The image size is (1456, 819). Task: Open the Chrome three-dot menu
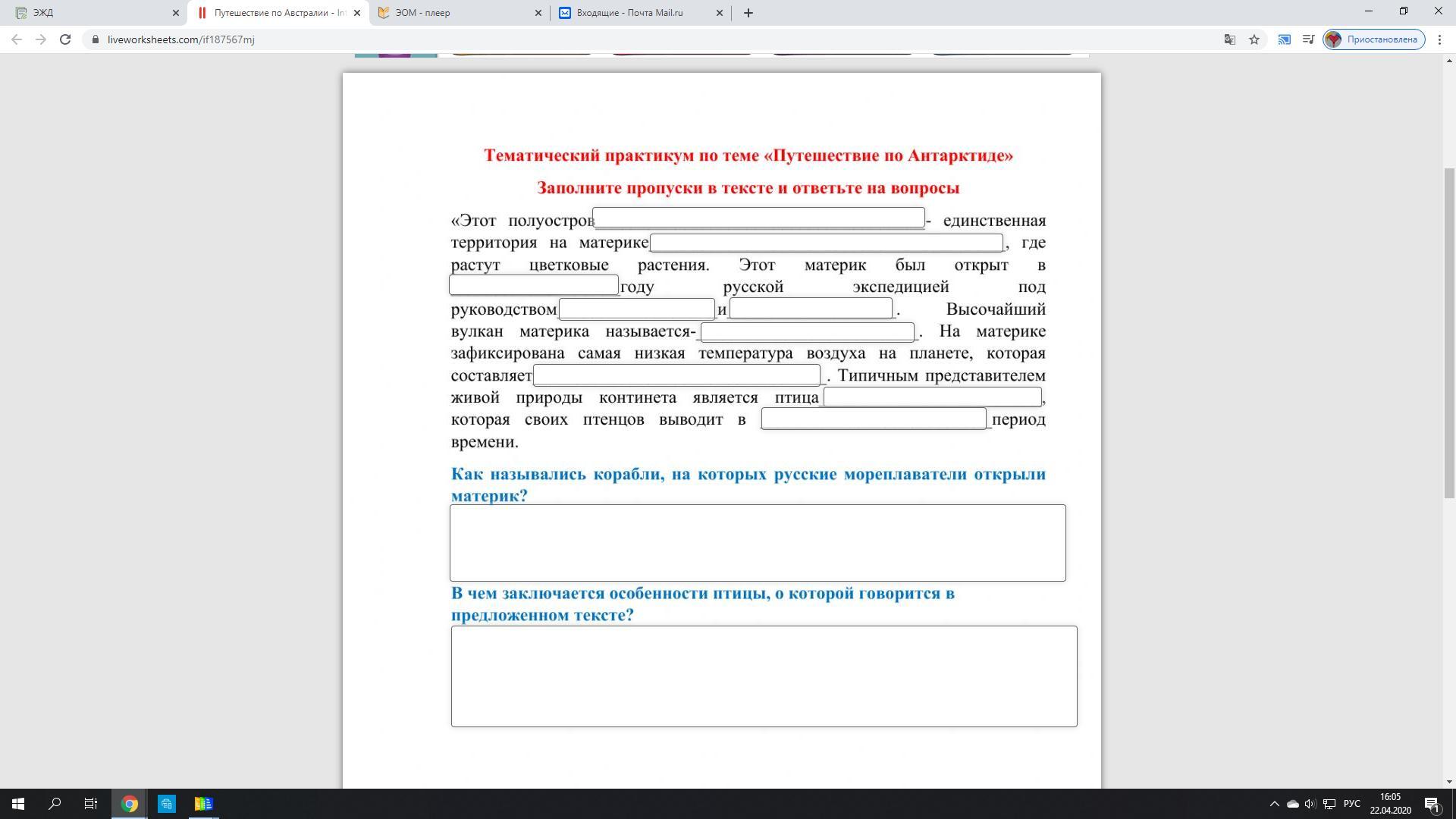(x=1439, y=39)
